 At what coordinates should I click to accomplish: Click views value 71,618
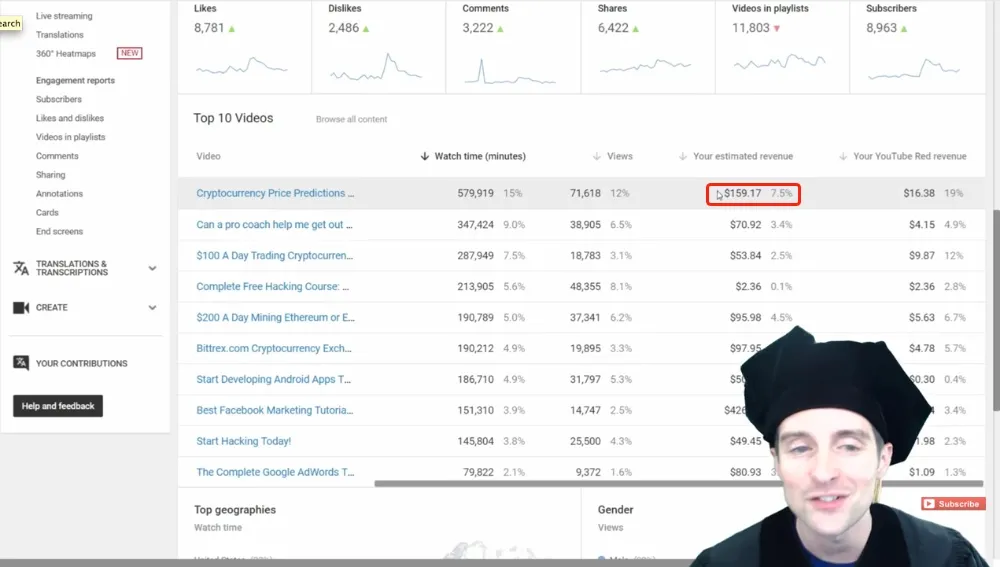585,193
